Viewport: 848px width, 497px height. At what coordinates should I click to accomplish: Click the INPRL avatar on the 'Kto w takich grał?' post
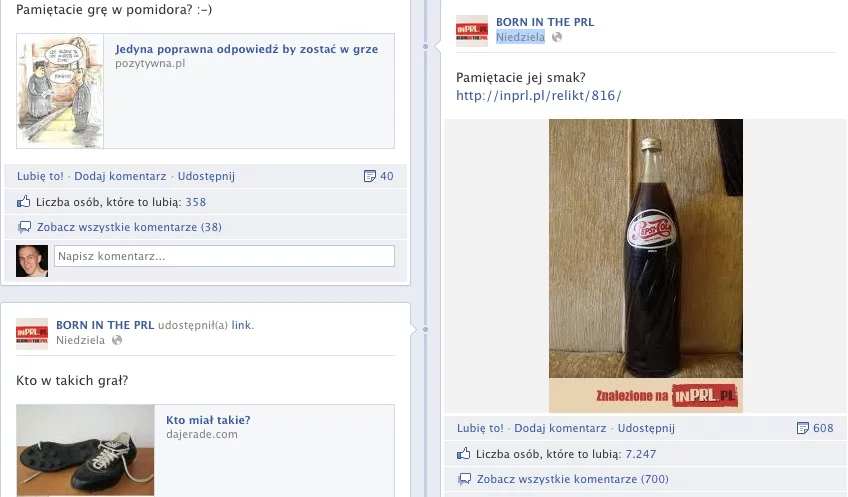[x=32, y=334]
